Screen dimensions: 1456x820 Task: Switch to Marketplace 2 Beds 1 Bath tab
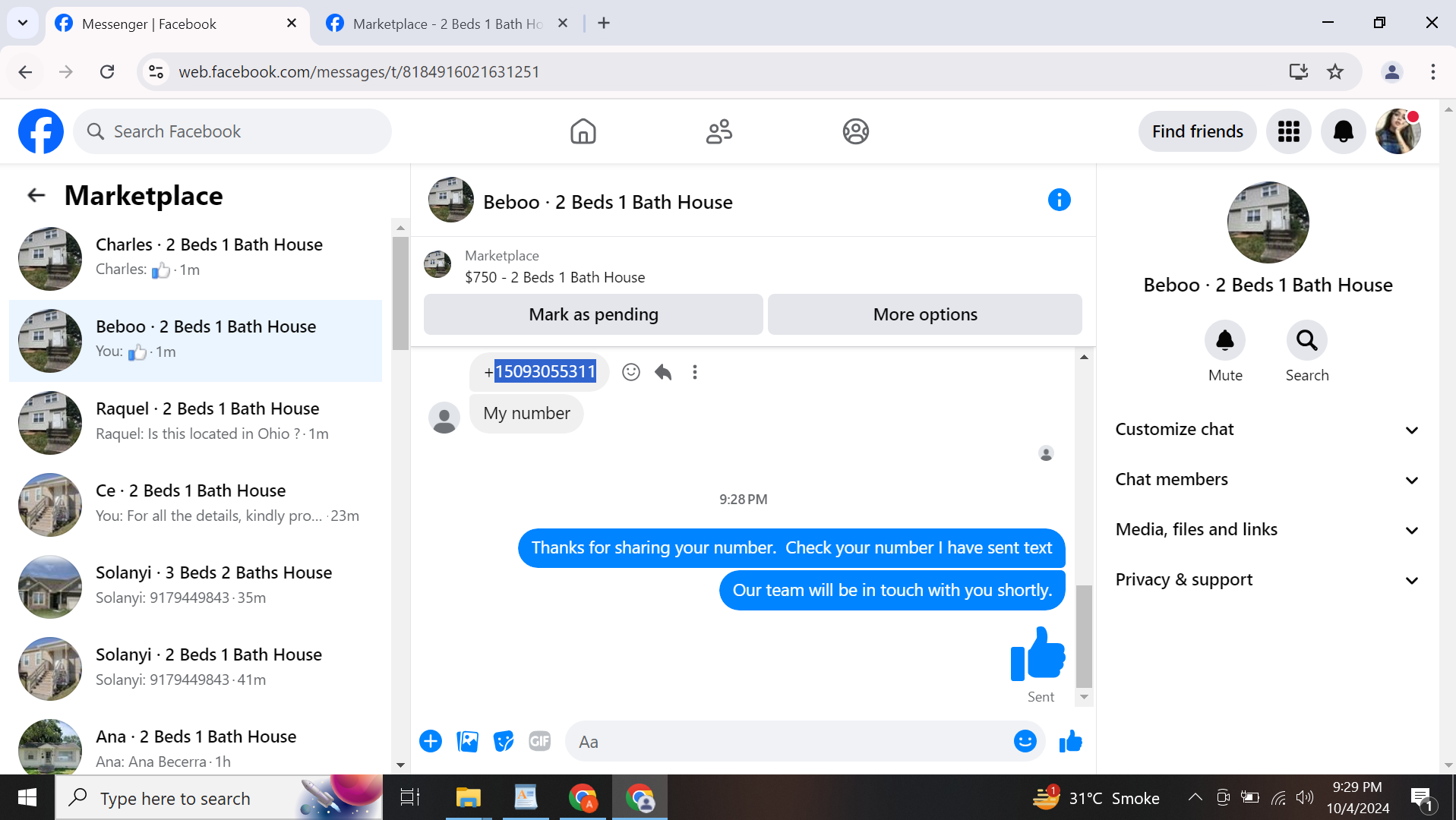[448, 24]
